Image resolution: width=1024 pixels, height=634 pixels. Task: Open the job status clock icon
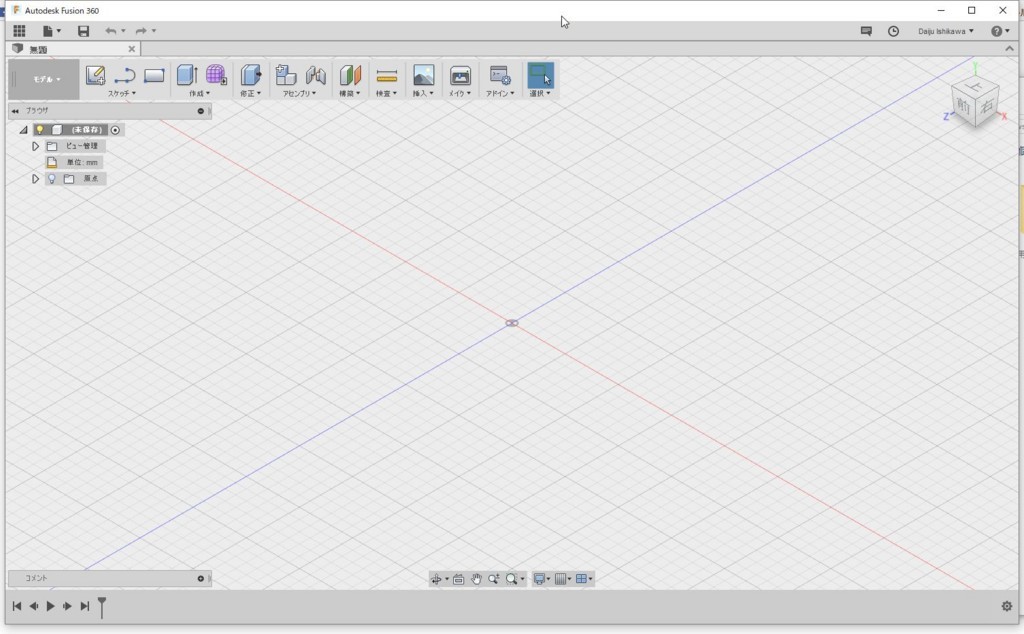coord(893,31)
